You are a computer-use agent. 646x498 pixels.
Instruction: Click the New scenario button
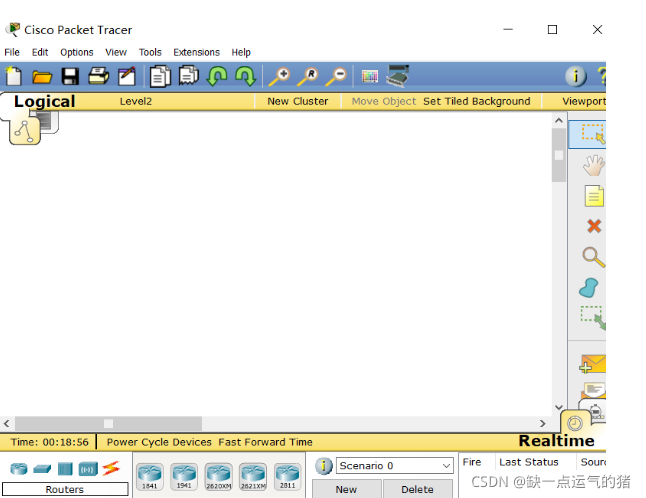click(x=346, y=489)
